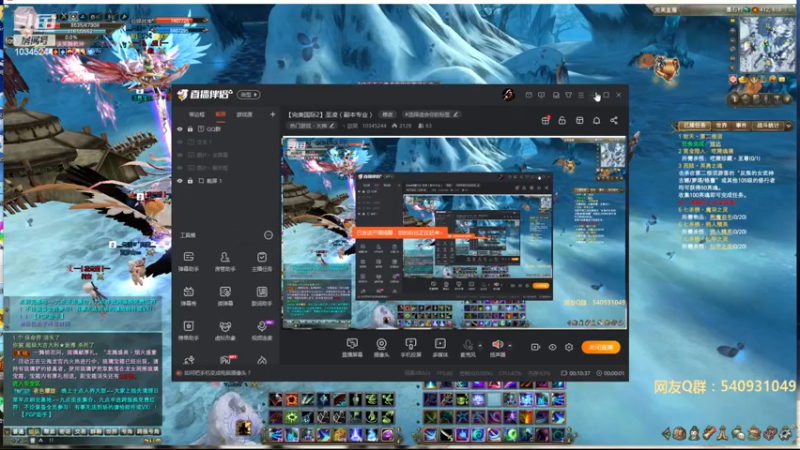Add 多媒体 media source
The height and width of the screenshot is (450, 800).
440,347
